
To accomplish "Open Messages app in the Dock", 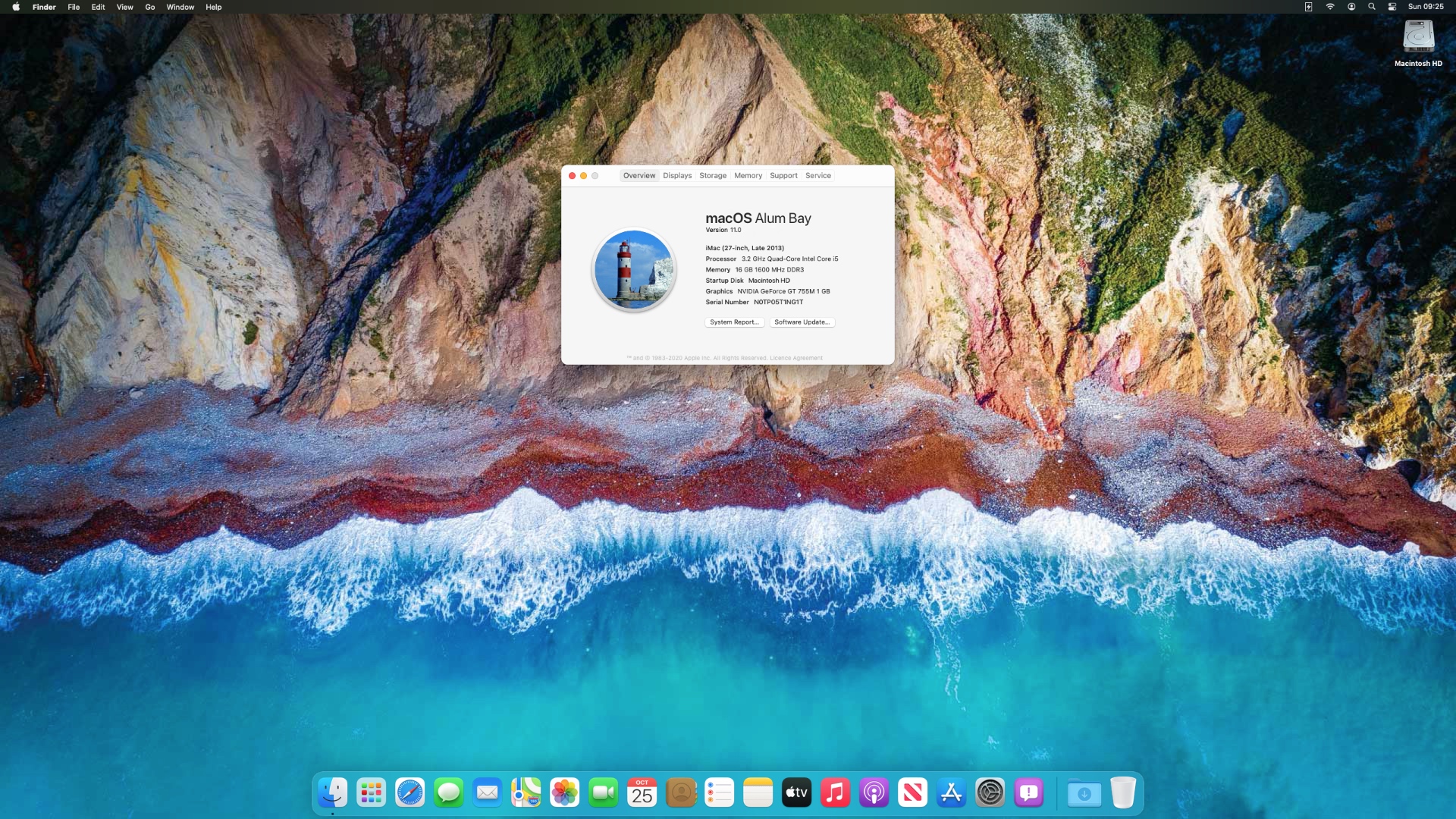I will (x=448, y=793).
